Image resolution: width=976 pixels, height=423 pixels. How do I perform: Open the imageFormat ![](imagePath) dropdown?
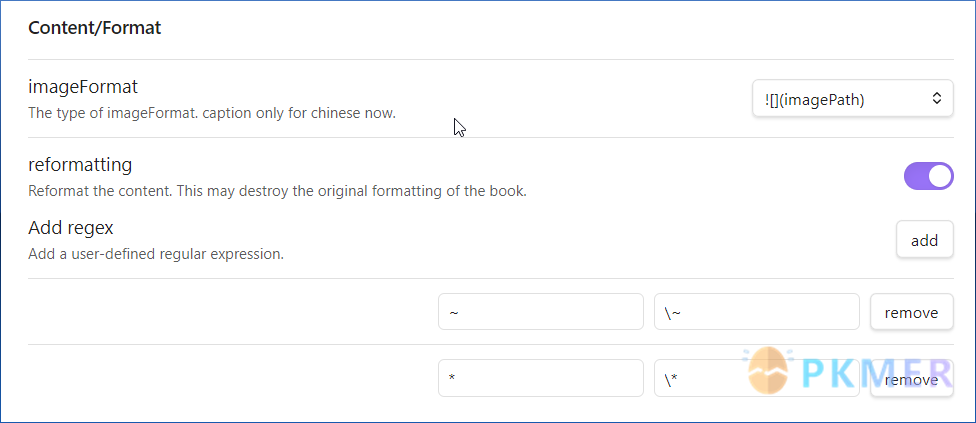[853, 98]
